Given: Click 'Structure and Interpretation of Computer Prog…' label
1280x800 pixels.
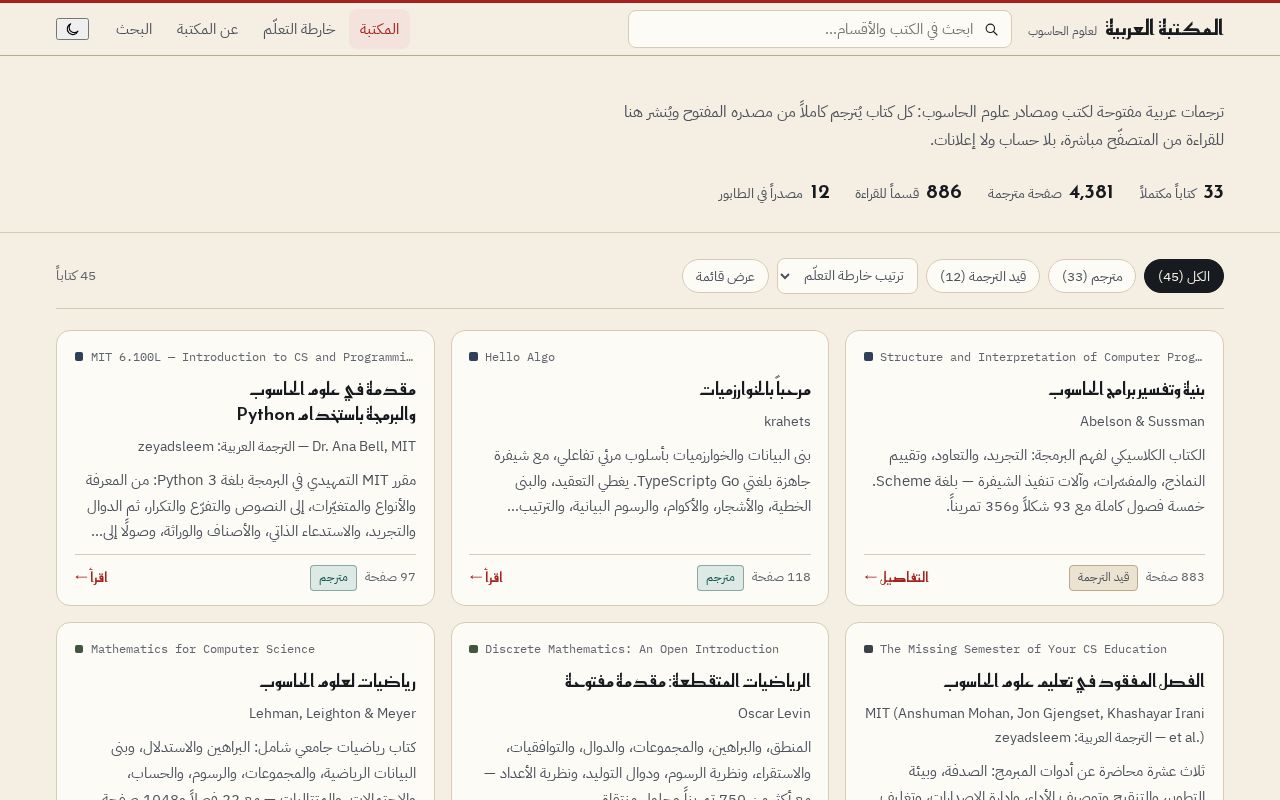Looking at the screenshot, I should [x=1041, y=357].
